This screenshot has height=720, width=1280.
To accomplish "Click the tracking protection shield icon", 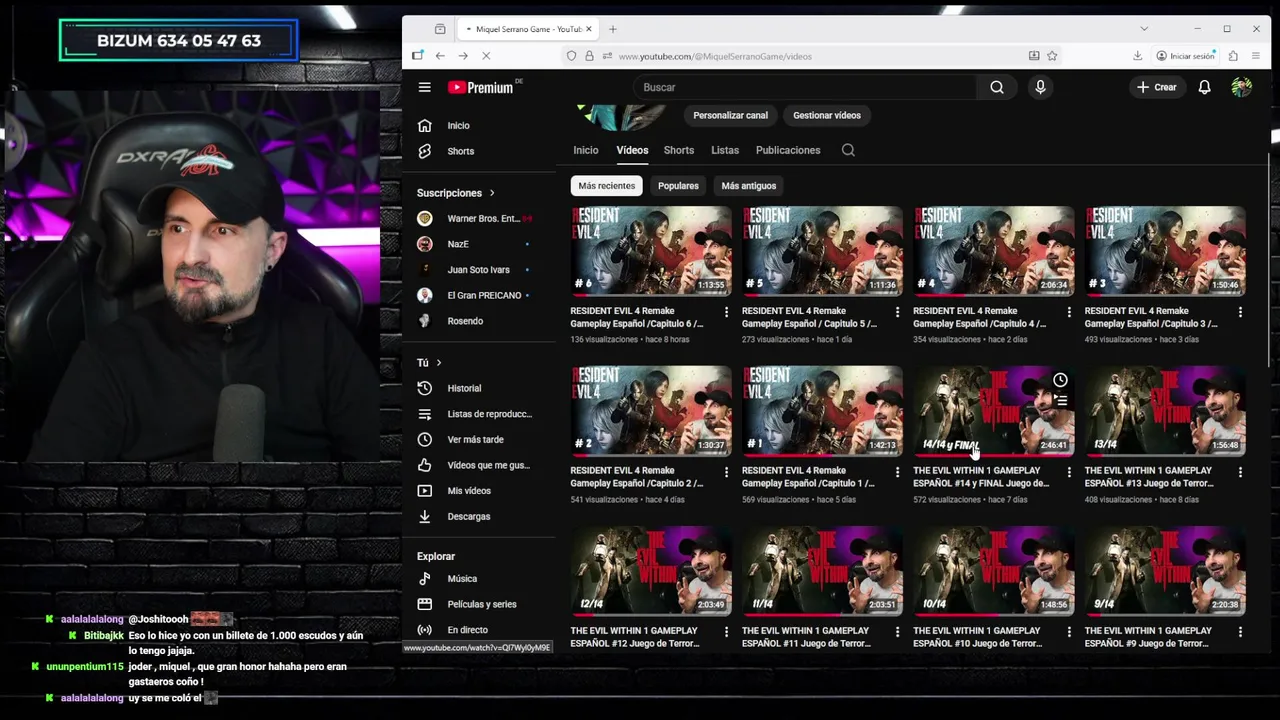I will (x=572, y=56).
